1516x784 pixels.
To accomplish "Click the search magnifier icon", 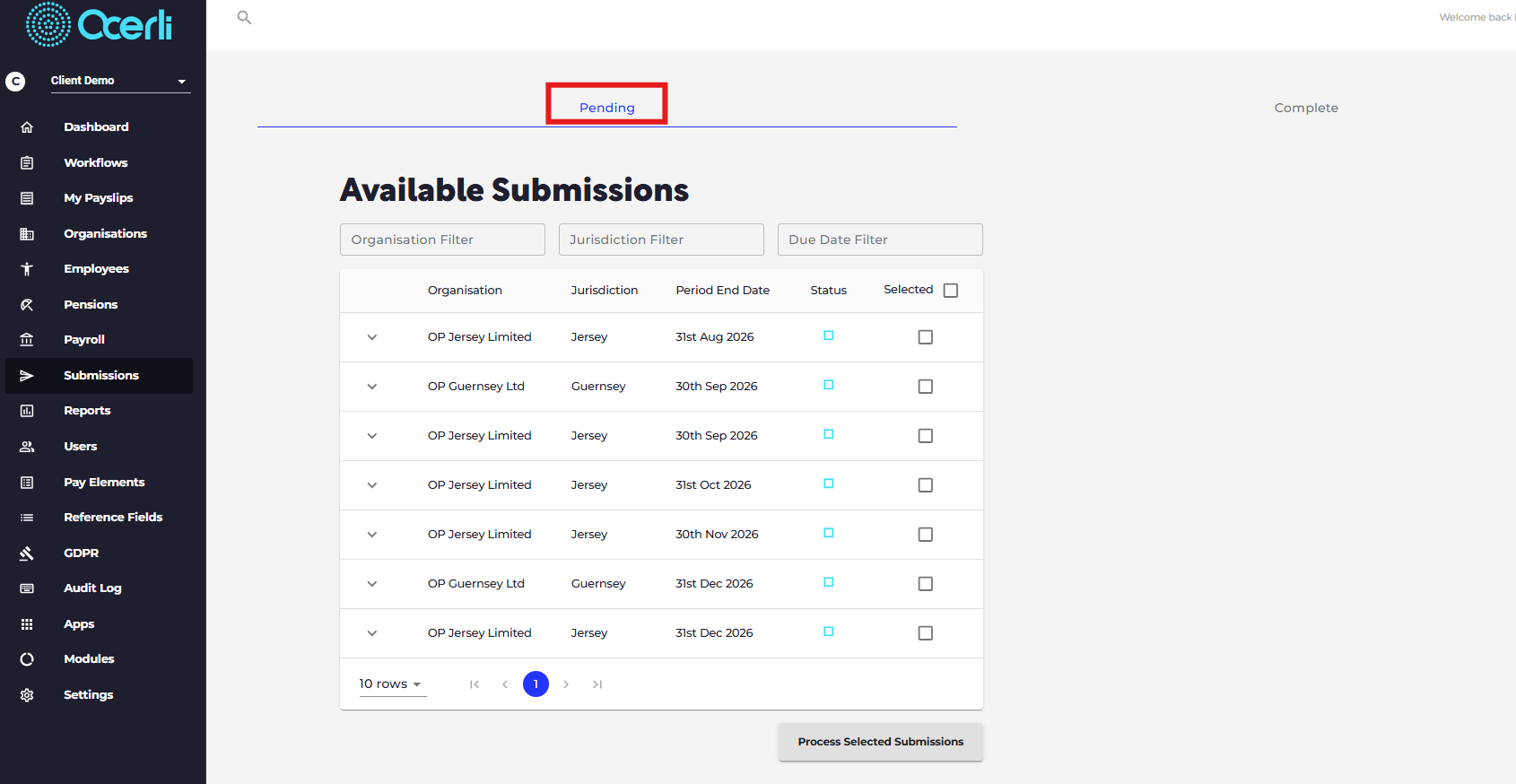I will click(244, 17).
